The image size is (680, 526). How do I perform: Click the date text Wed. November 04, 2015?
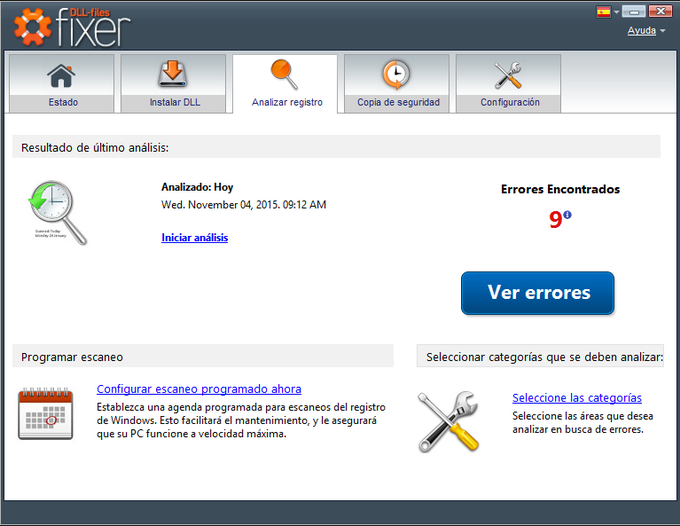pos(244,205)
